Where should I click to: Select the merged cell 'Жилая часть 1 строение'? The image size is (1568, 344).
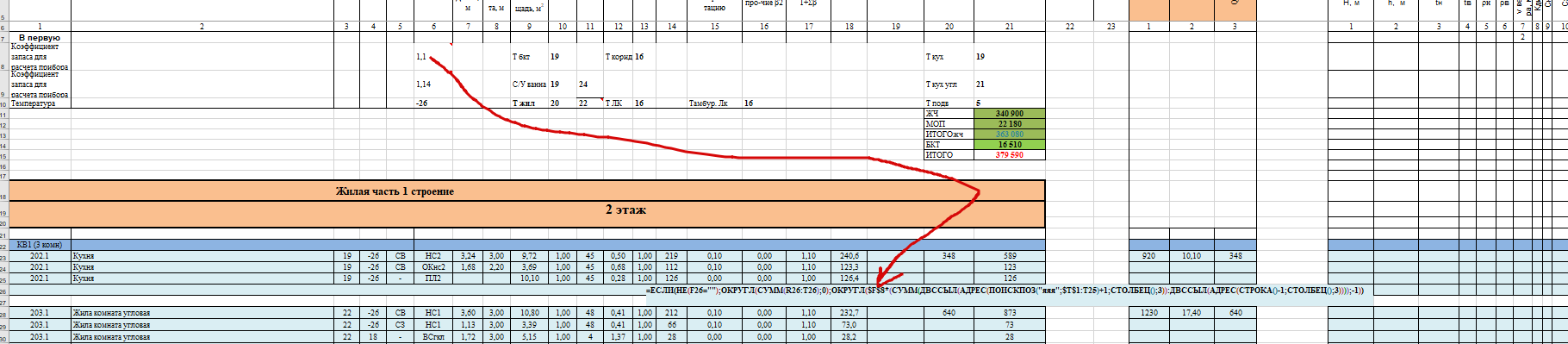(x=526, y=191)
